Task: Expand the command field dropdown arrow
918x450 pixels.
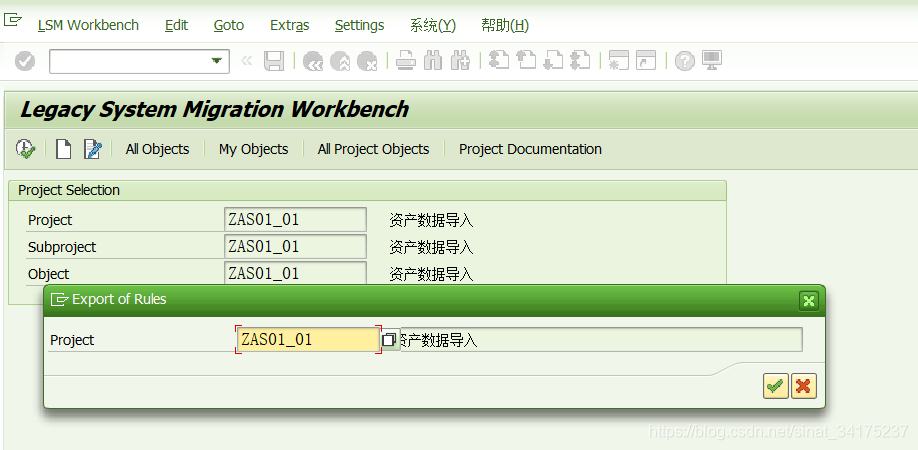Action: [x=217, y=61]
